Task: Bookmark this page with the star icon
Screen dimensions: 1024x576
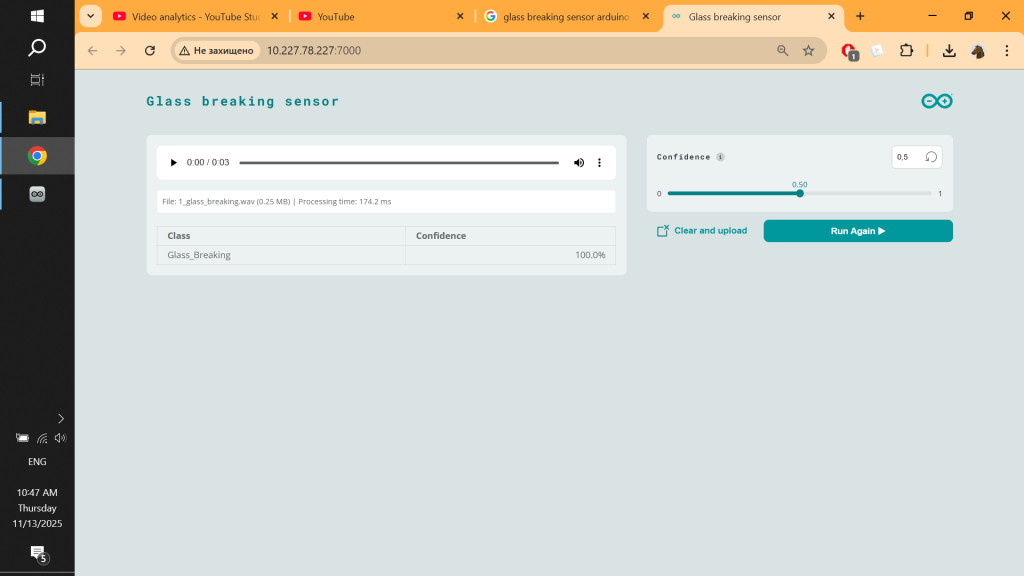Action: (809, 50)
